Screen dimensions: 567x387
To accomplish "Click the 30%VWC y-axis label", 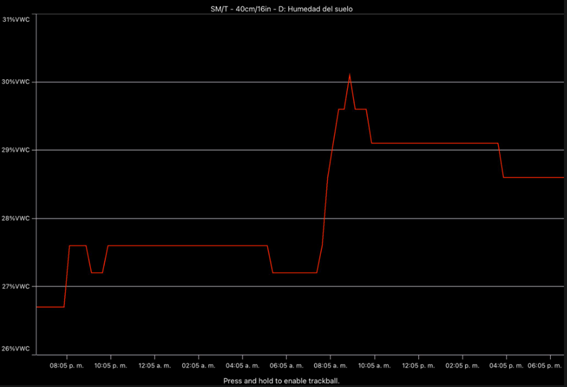I will (16, 82).
